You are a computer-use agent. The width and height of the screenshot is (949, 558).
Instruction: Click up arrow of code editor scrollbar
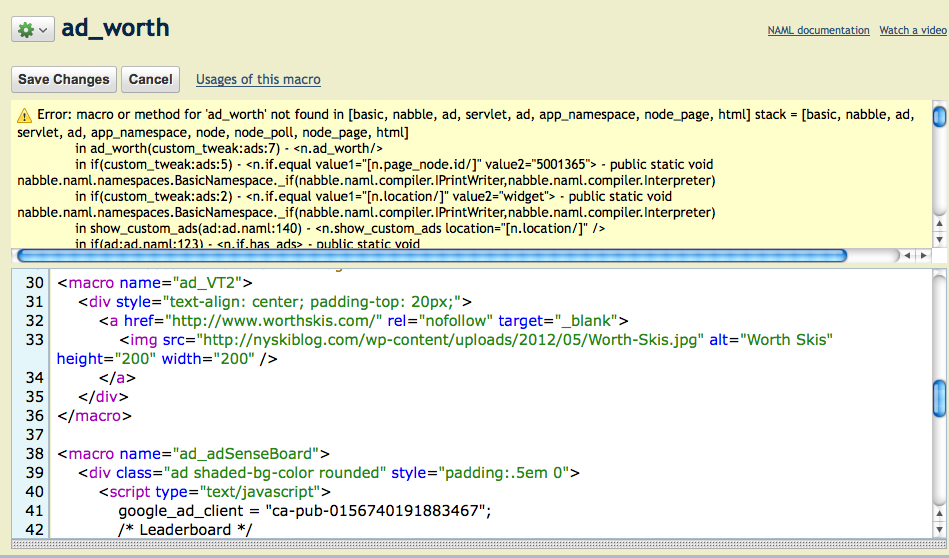[939, 511]
